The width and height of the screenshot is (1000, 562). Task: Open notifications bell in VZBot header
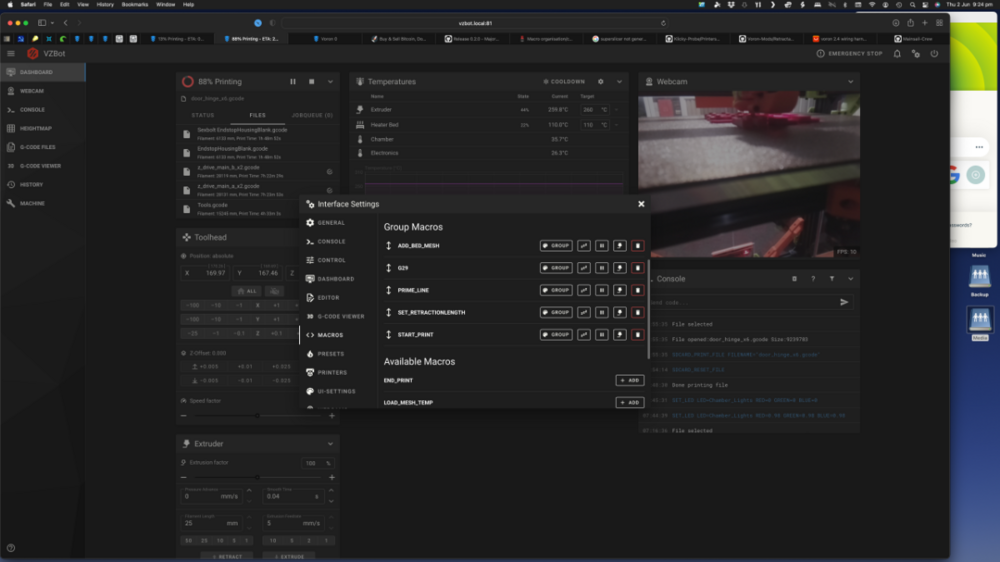point(897,54)
